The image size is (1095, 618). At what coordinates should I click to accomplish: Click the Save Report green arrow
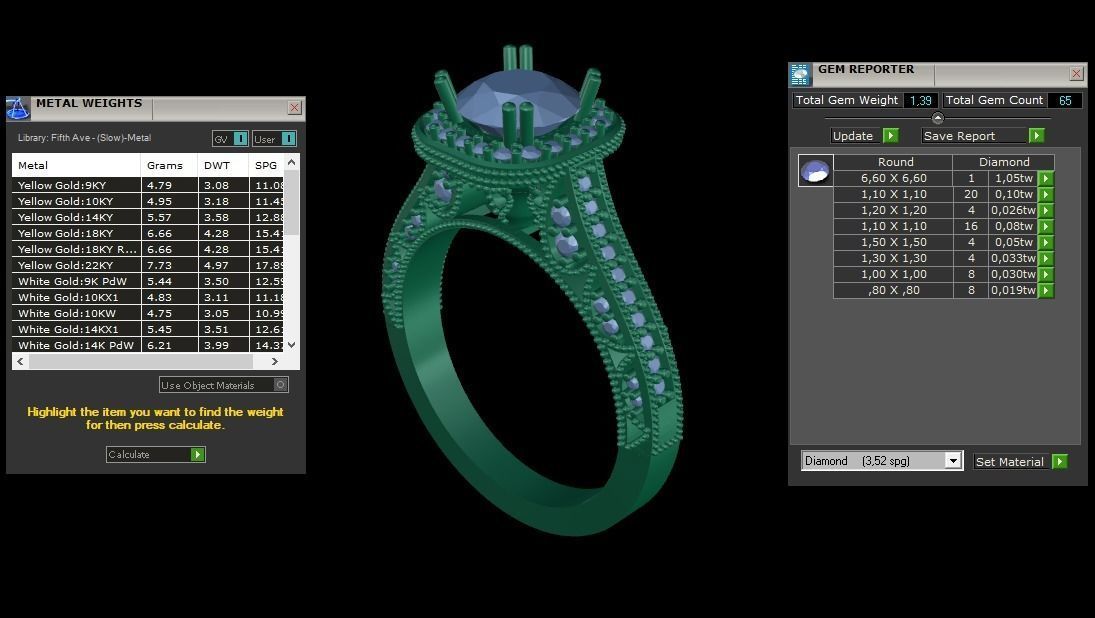1036,135
